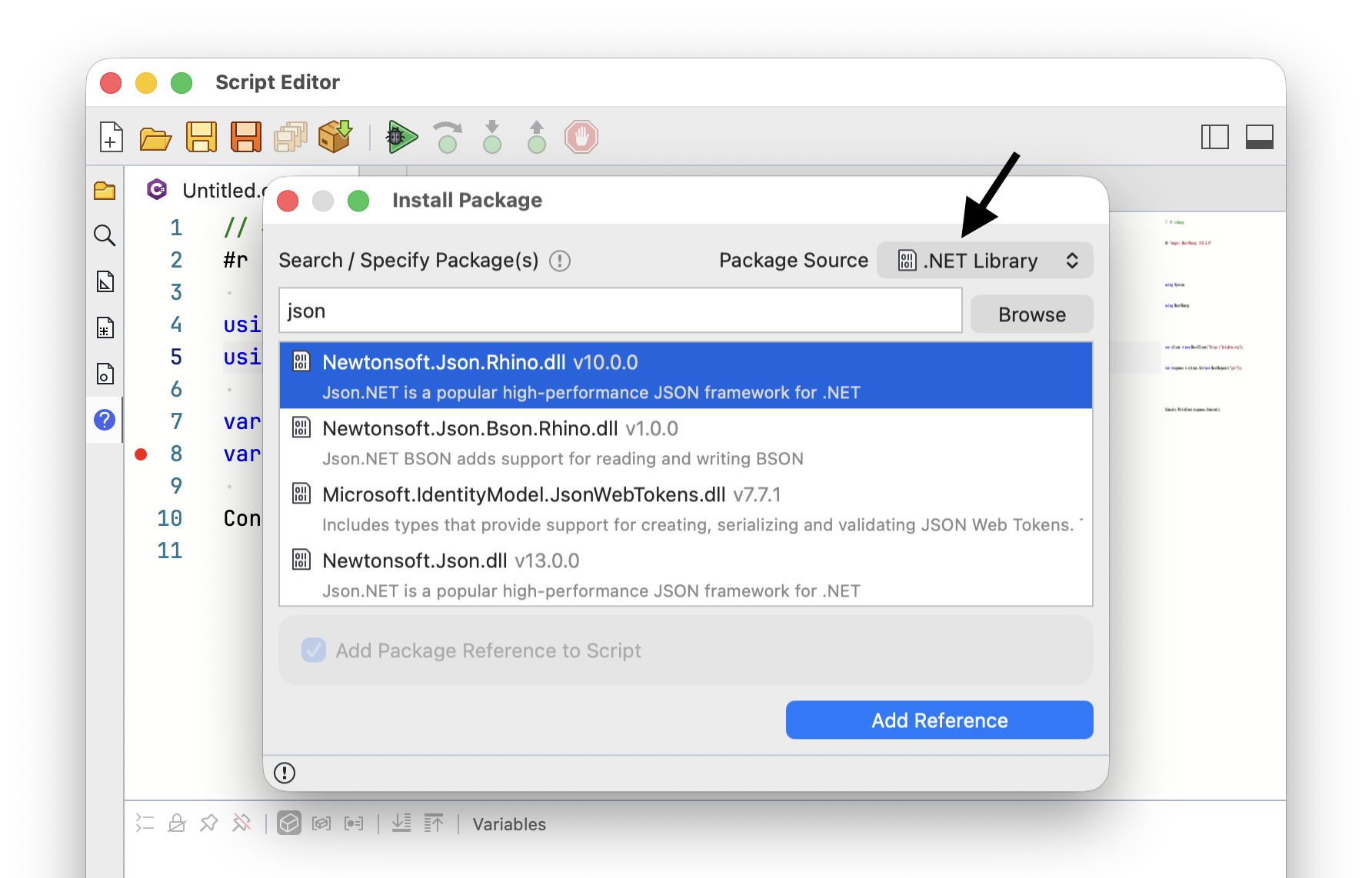Click the Step Over debug icon
The image size is (1372, 878).
pos(448,137)
